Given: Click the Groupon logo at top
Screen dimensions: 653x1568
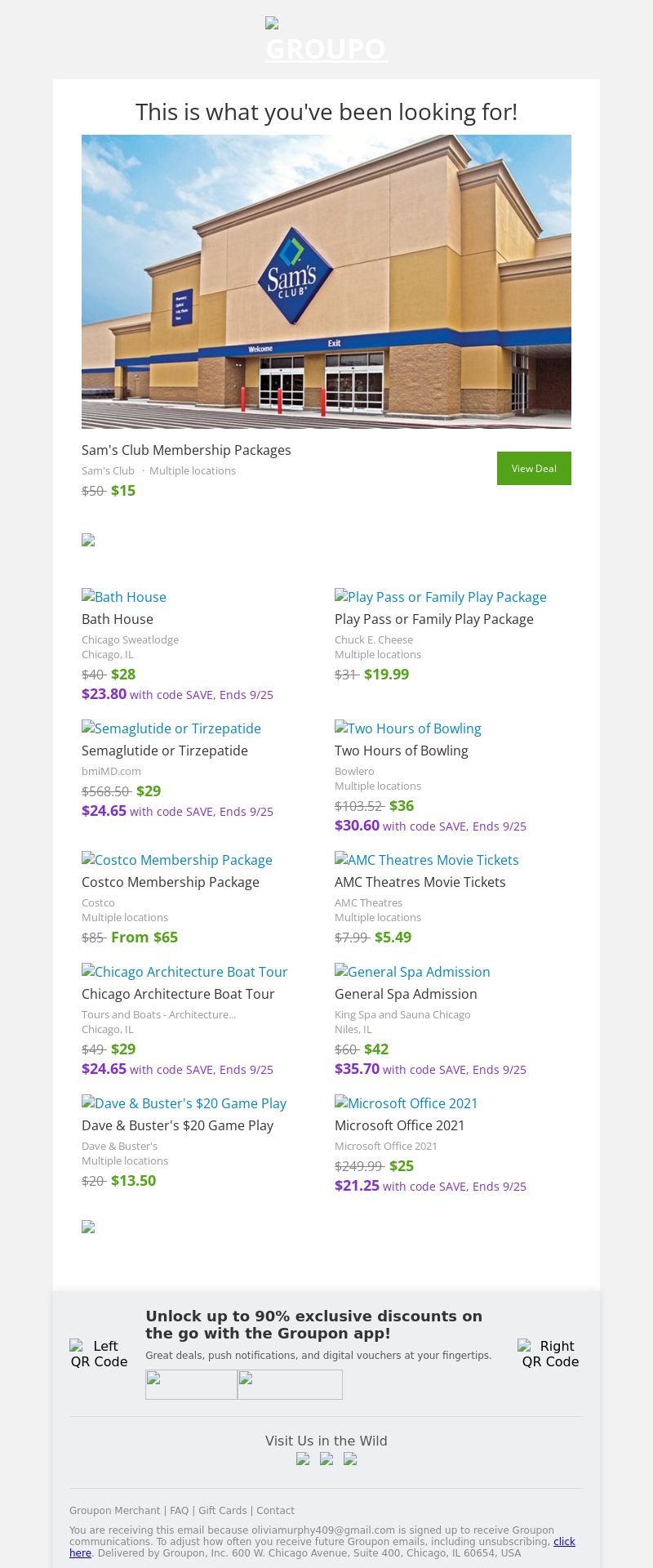Looking at the screenshot, I should click(x=326, y=41).
